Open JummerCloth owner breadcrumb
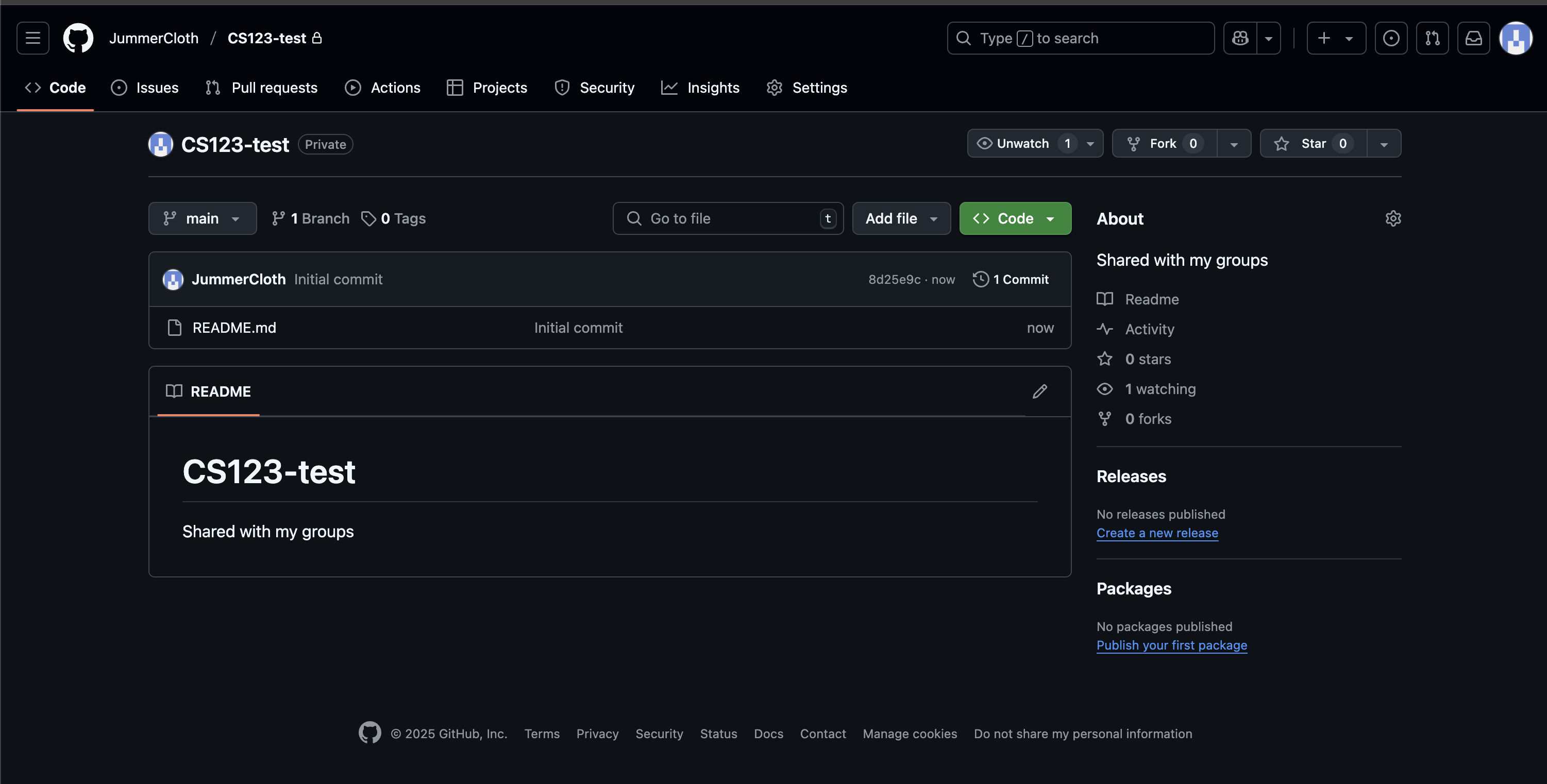Screen dimensions: 1547x784 pos(154,39)
